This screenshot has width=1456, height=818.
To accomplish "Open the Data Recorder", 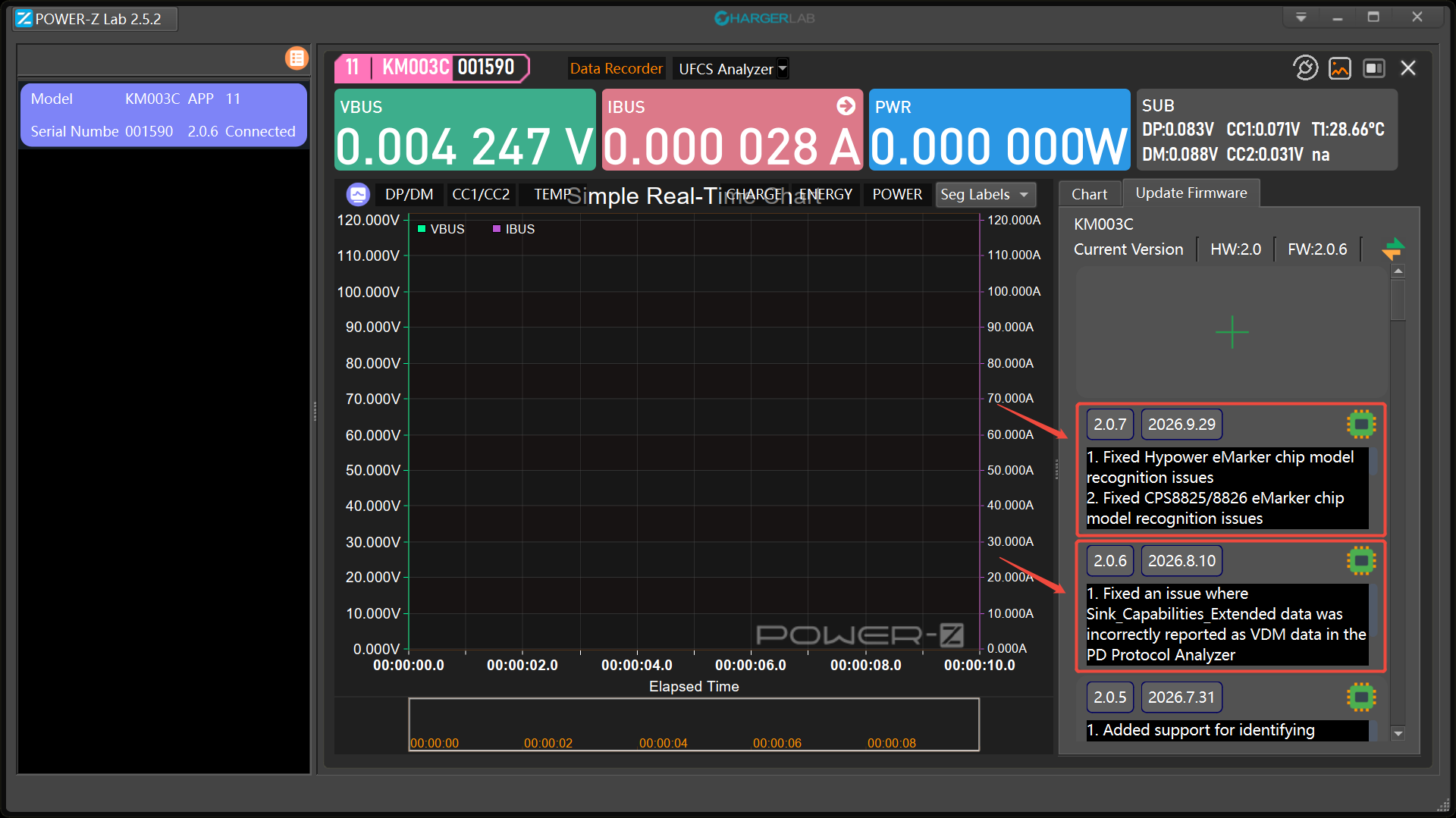I will 616,69.
